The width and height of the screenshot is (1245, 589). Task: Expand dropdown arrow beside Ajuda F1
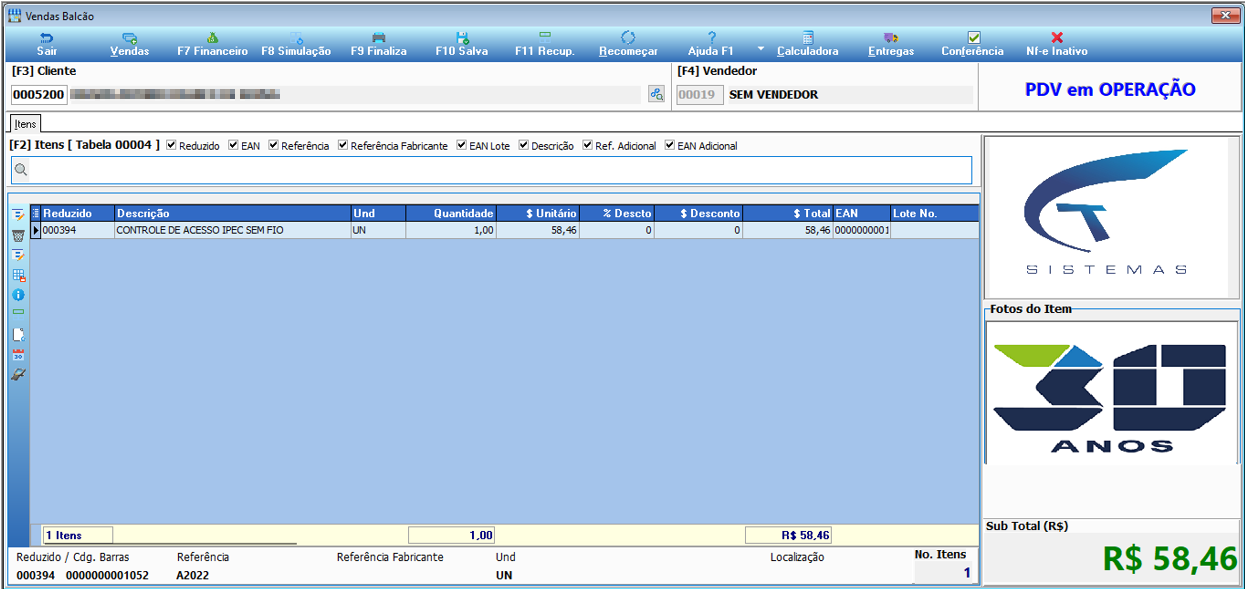760,47
